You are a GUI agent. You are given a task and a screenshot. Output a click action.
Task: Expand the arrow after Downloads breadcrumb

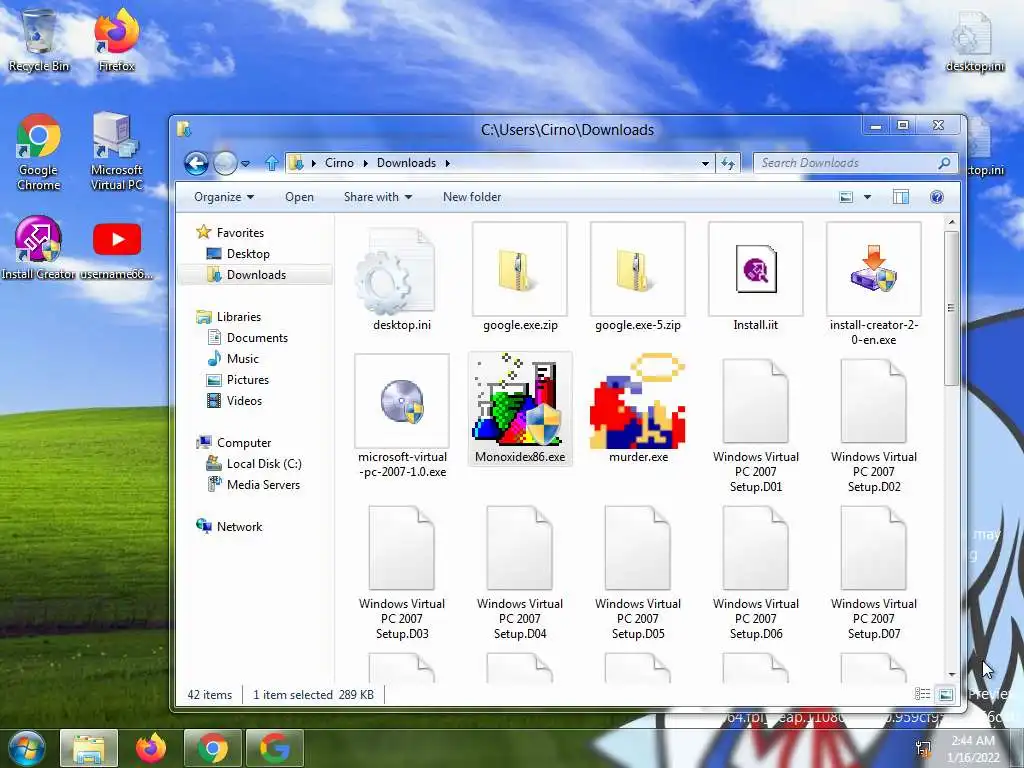[x=447, y=163]
